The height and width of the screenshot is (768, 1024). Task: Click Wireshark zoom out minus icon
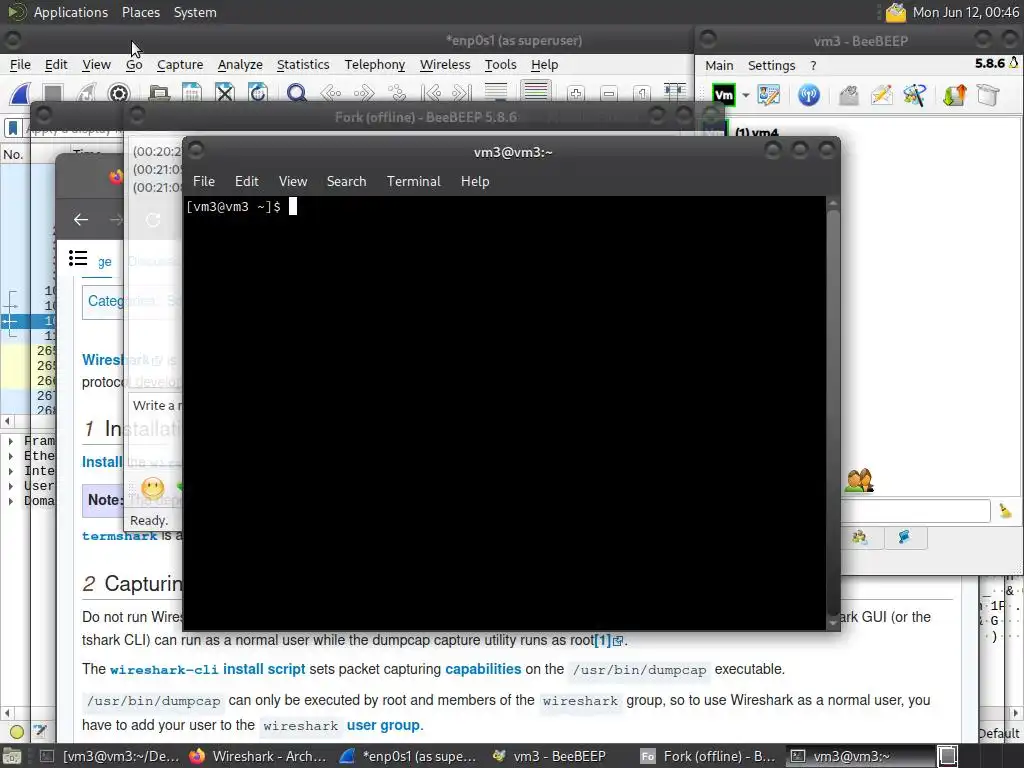point(609,94)
